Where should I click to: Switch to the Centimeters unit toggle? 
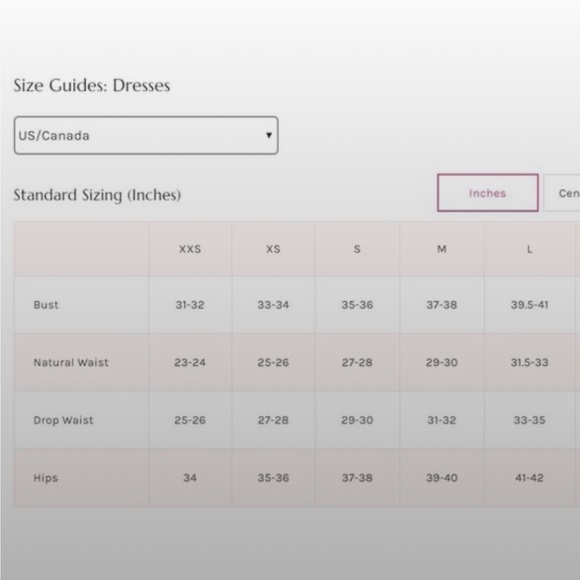(x=562, y=193)
